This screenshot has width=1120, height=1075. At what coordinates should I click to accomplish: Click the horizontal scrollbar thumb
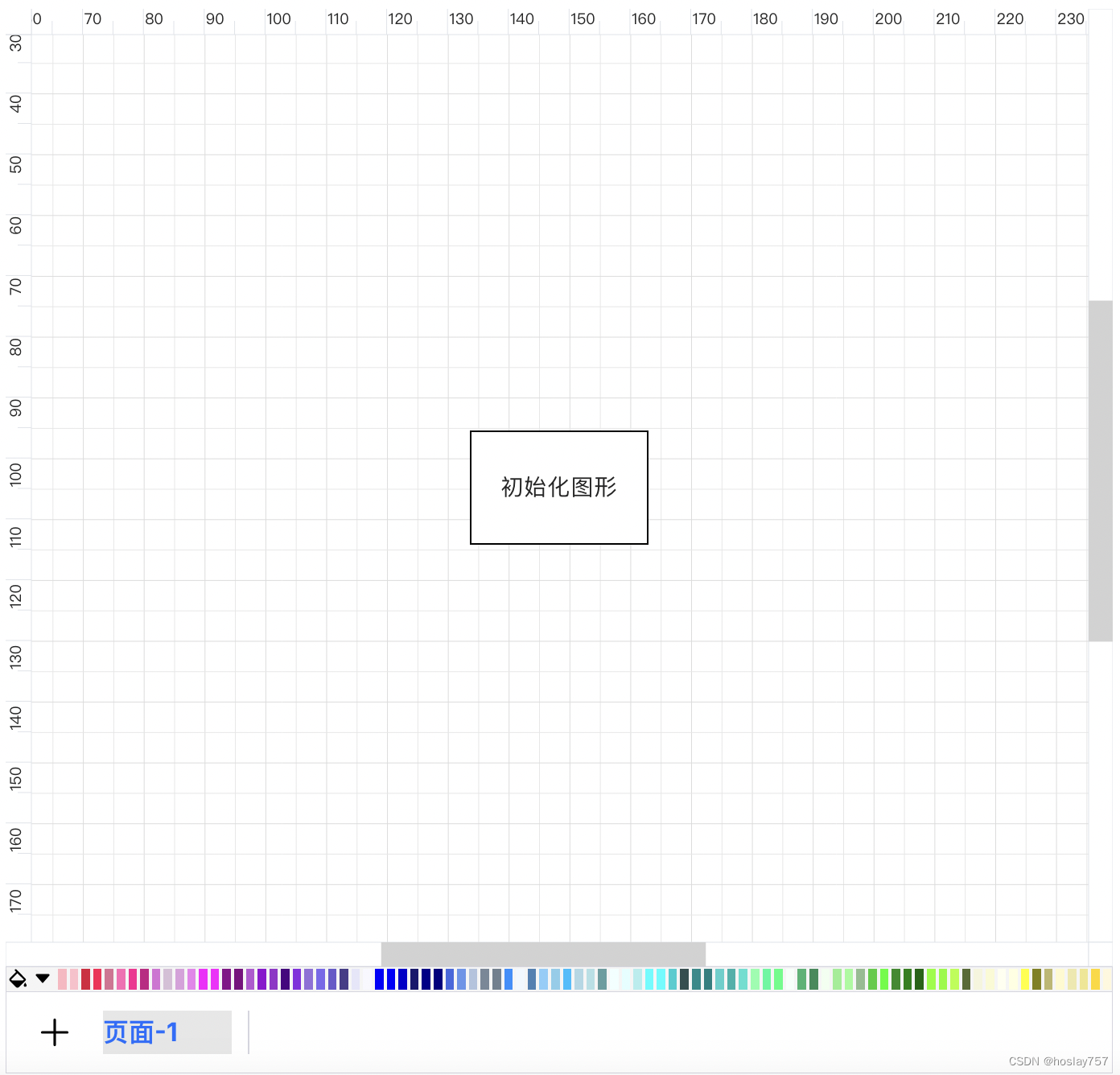coord(543,954)
